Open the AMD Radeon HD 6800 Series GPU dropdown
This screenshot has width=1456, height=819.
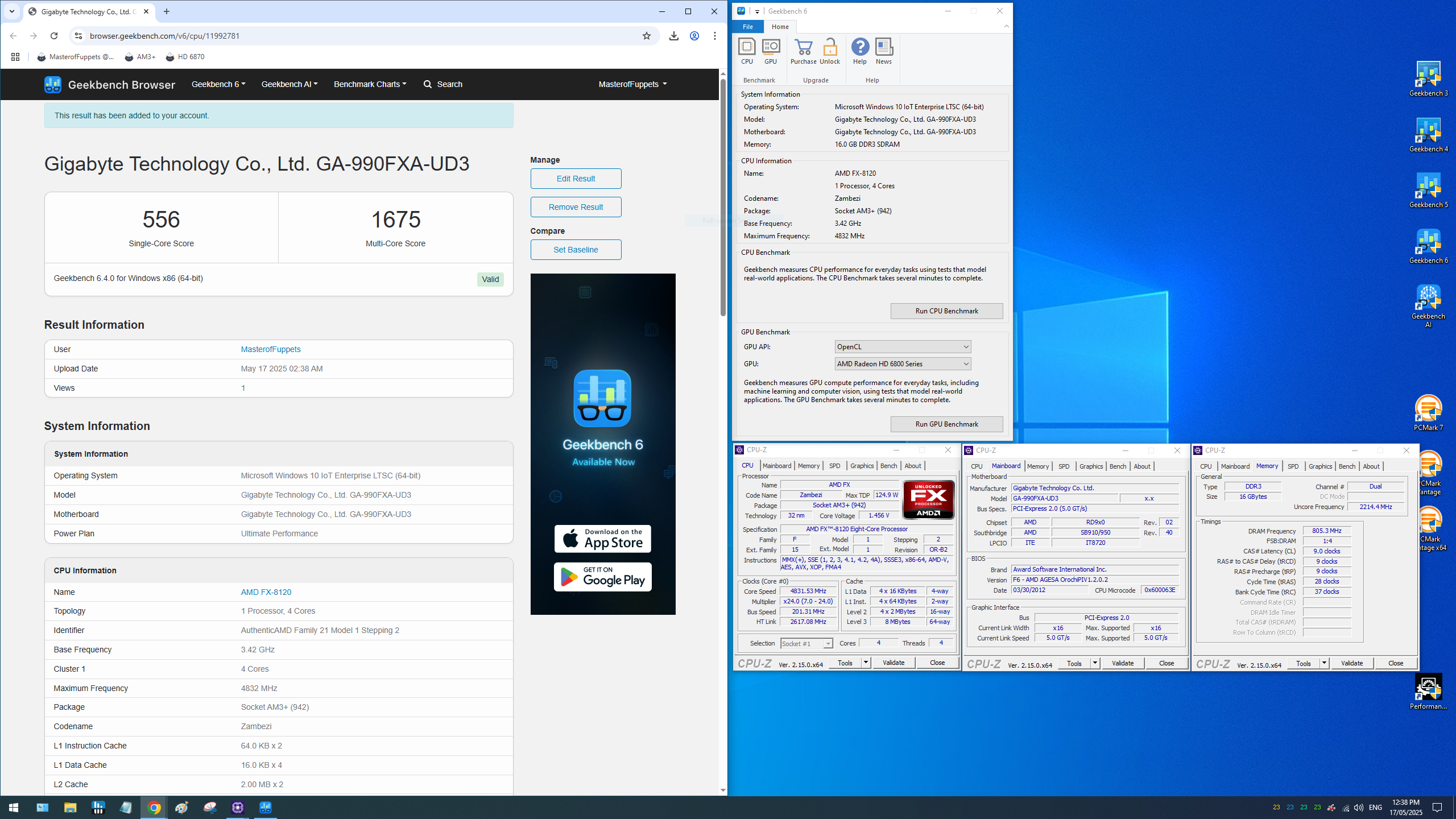point(903,364)
